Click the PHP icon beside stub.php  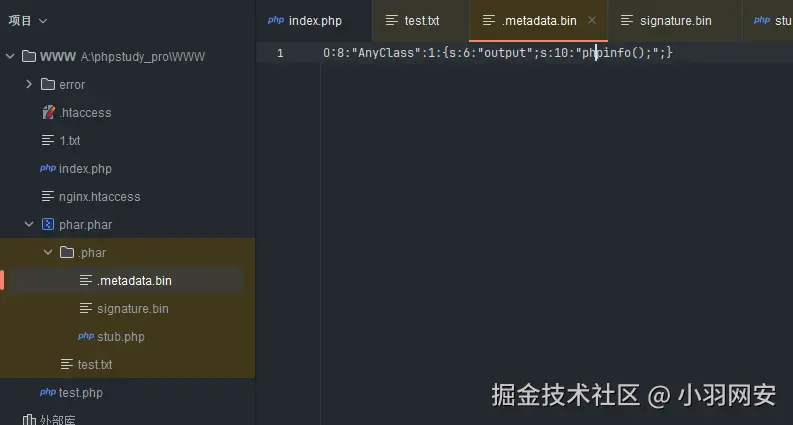(86, 336)
